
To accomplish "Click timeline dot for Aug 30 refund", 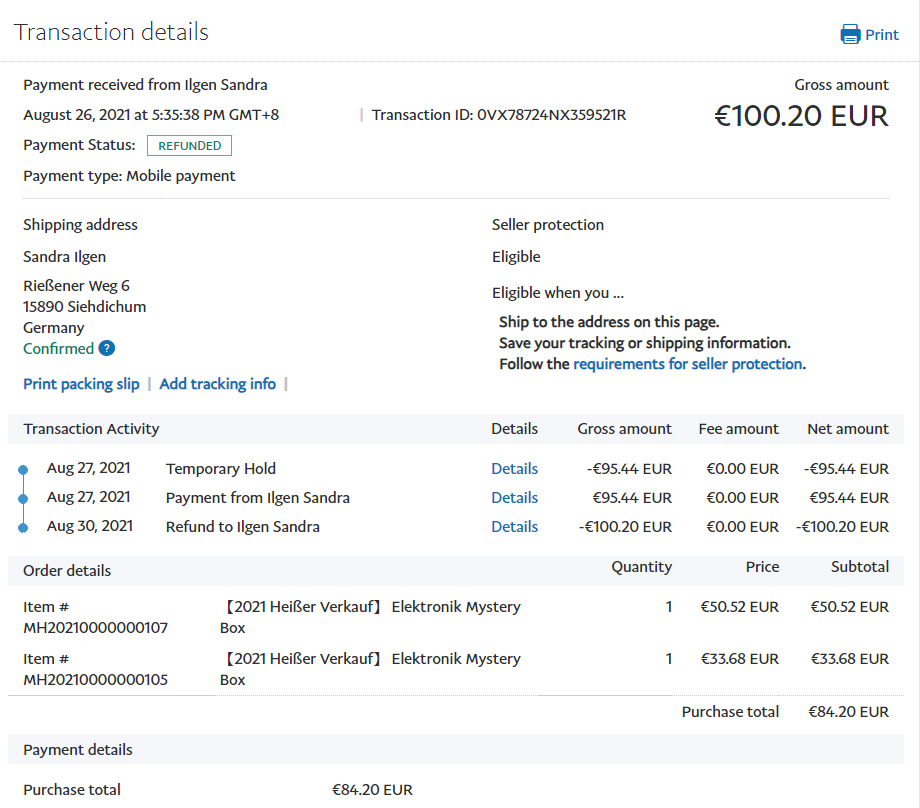I will coord(23,527).
